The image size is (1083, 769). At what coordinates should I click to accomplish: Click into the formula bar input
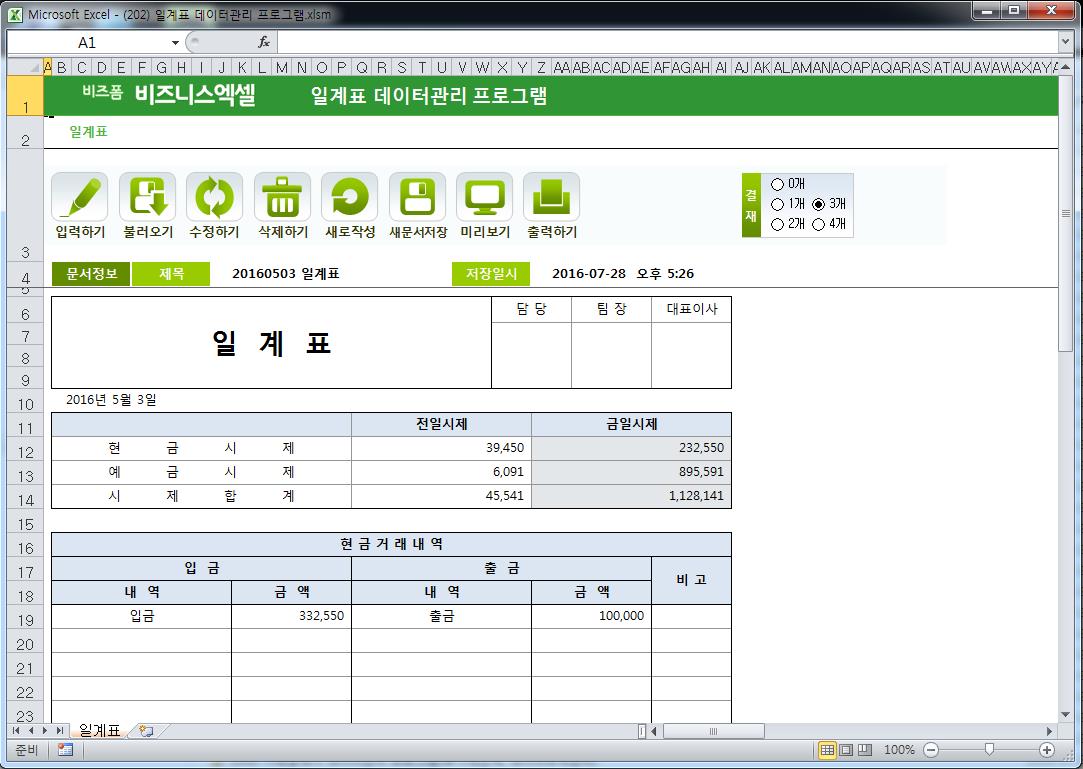click(x=667, y=42)
